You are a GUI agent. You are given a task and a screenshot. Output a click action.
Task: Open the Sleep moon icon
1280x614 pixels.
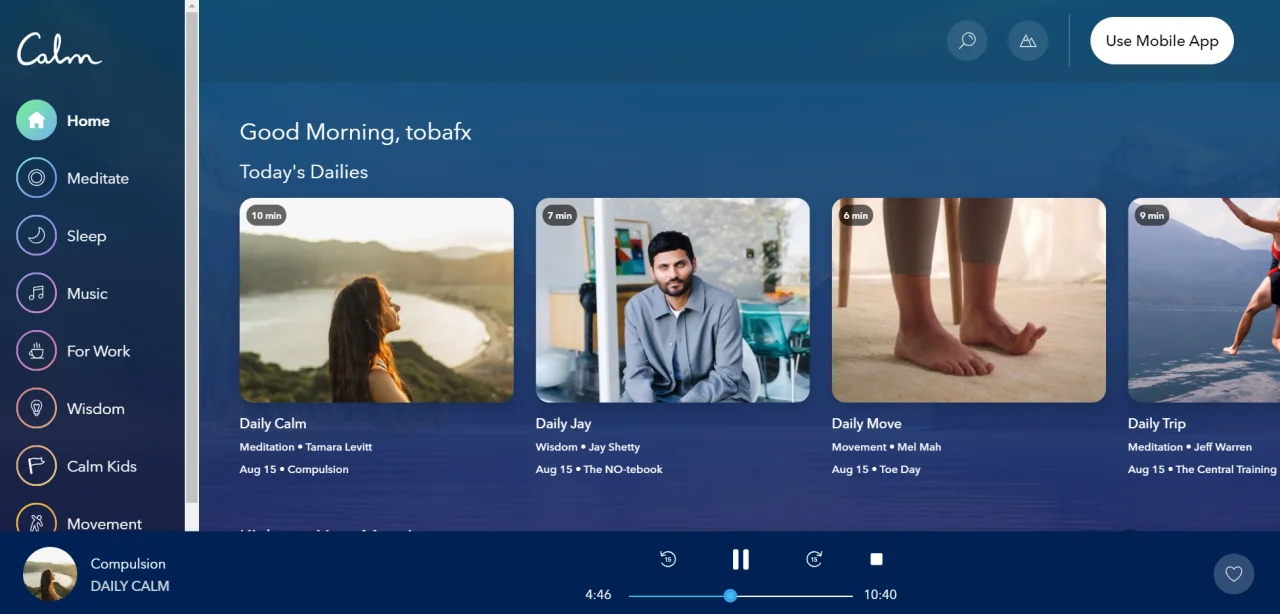36,236
